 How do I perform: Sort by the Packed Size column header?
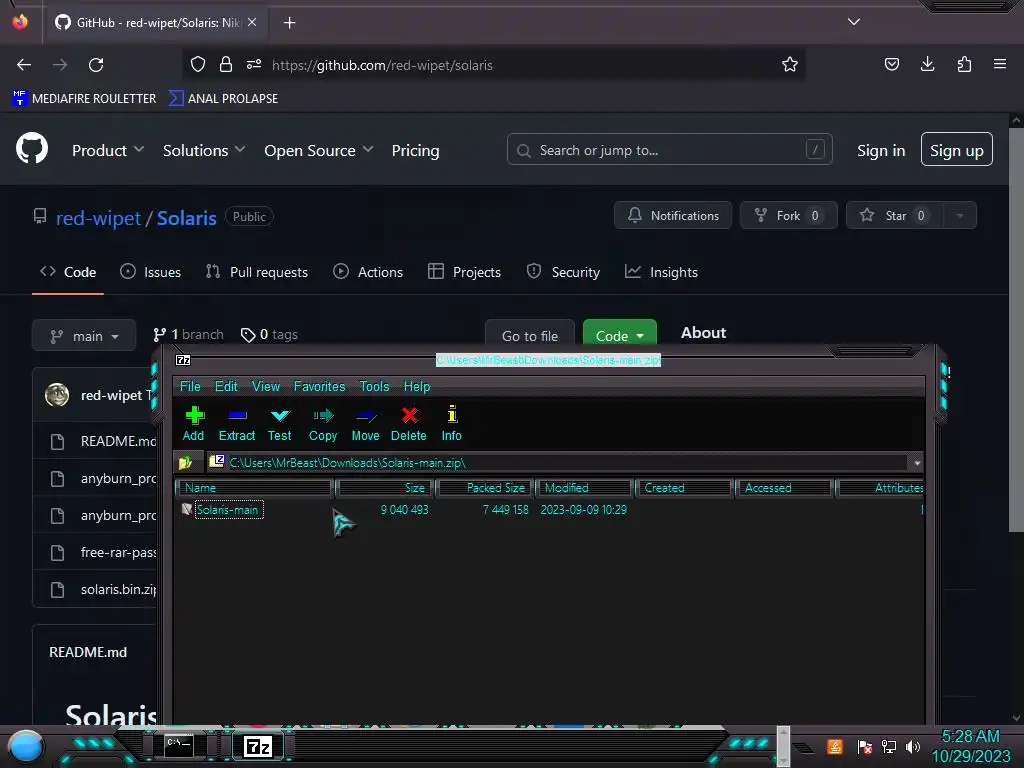486,488
